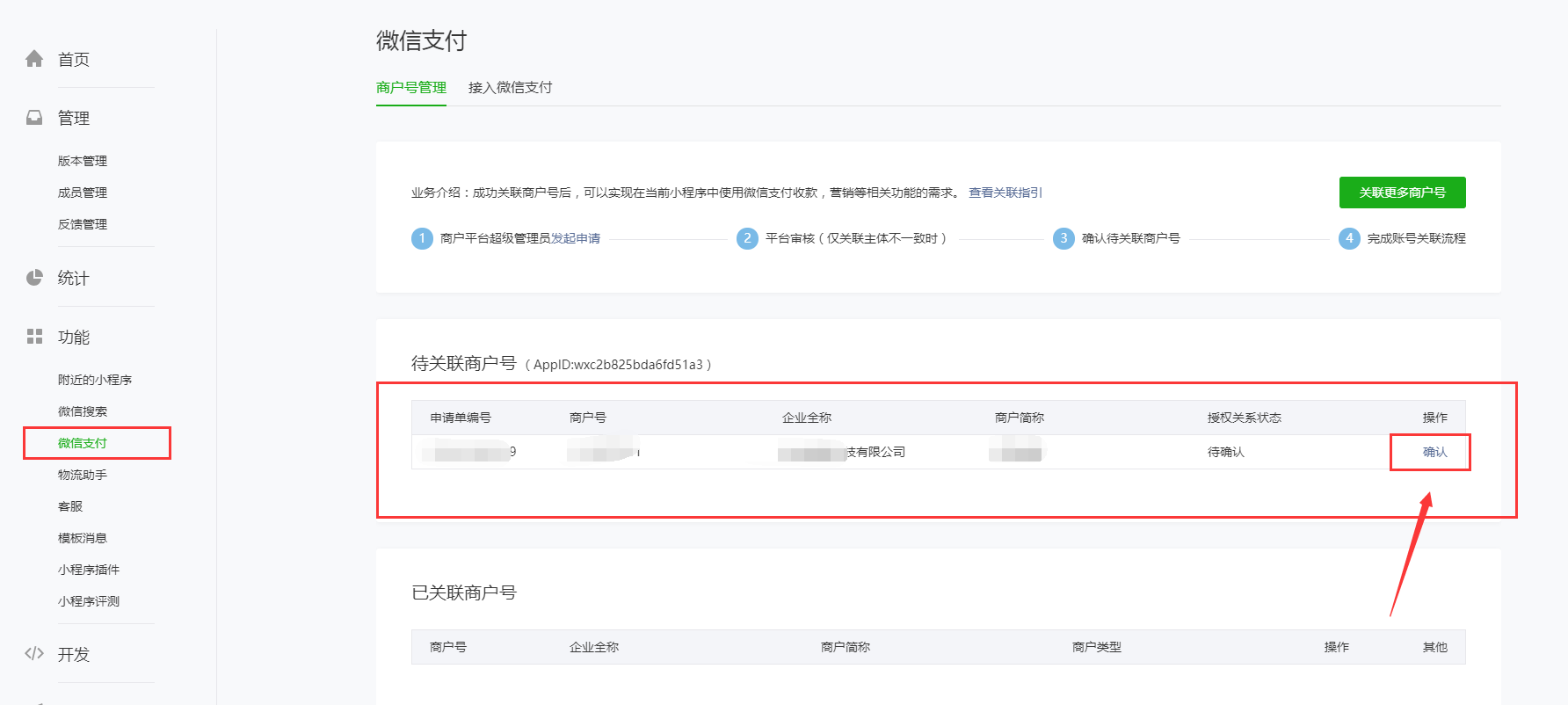Viewport: 1568px width, 705px height.
Task: Open 附近的小程序 in sidebar
Action: (x=95, y=380)
